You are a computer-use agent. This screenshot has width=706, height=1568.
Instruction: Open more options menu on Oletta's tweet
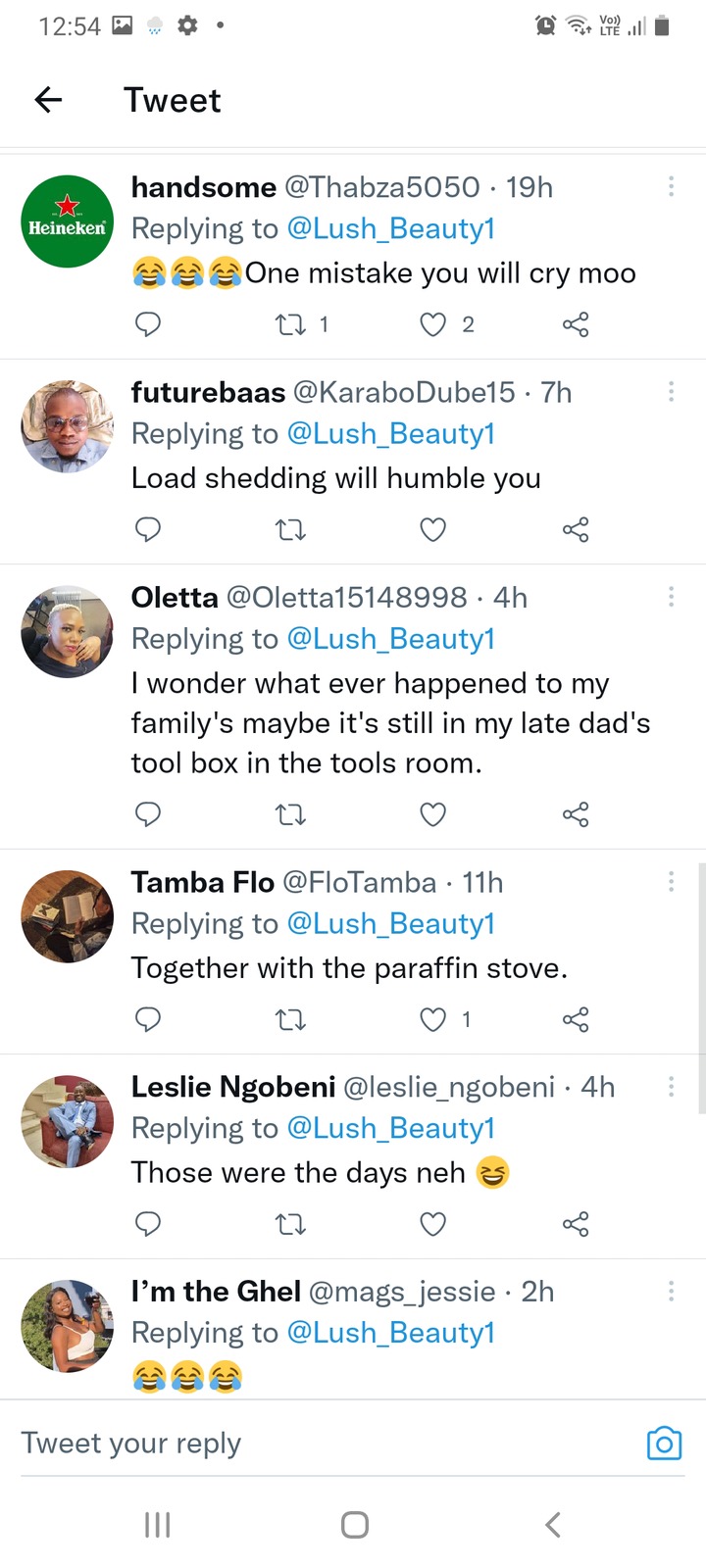click(671, 597)
